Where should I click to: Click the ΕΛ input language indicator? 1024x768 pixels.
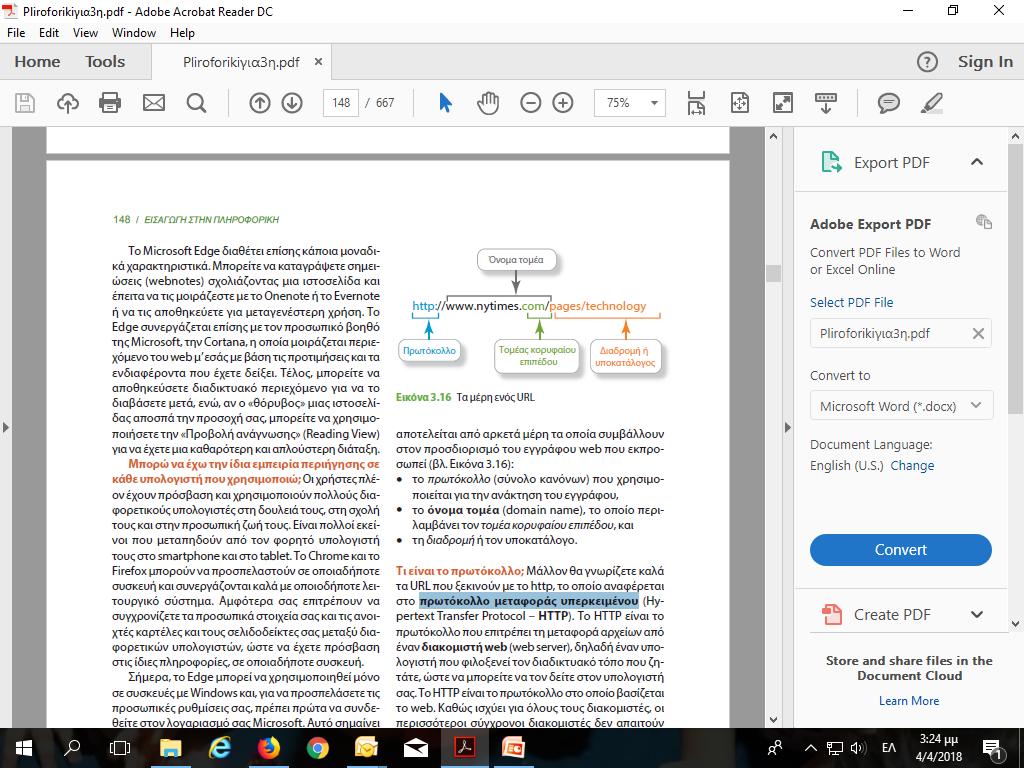[889, 748]
